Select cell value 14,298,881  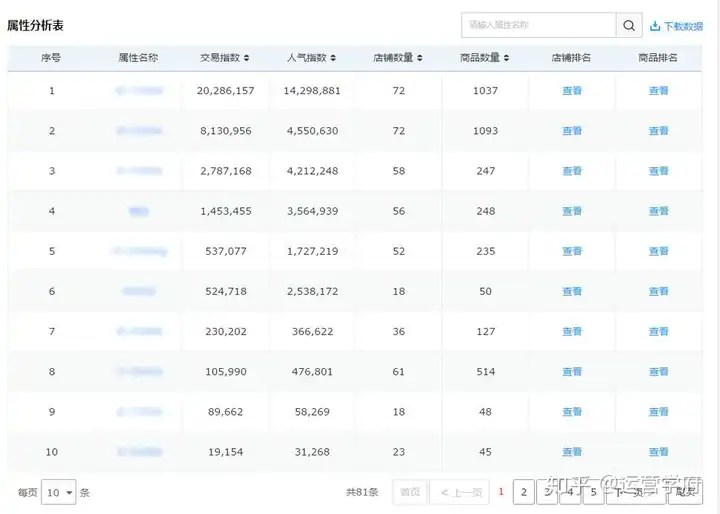(312, 91)
